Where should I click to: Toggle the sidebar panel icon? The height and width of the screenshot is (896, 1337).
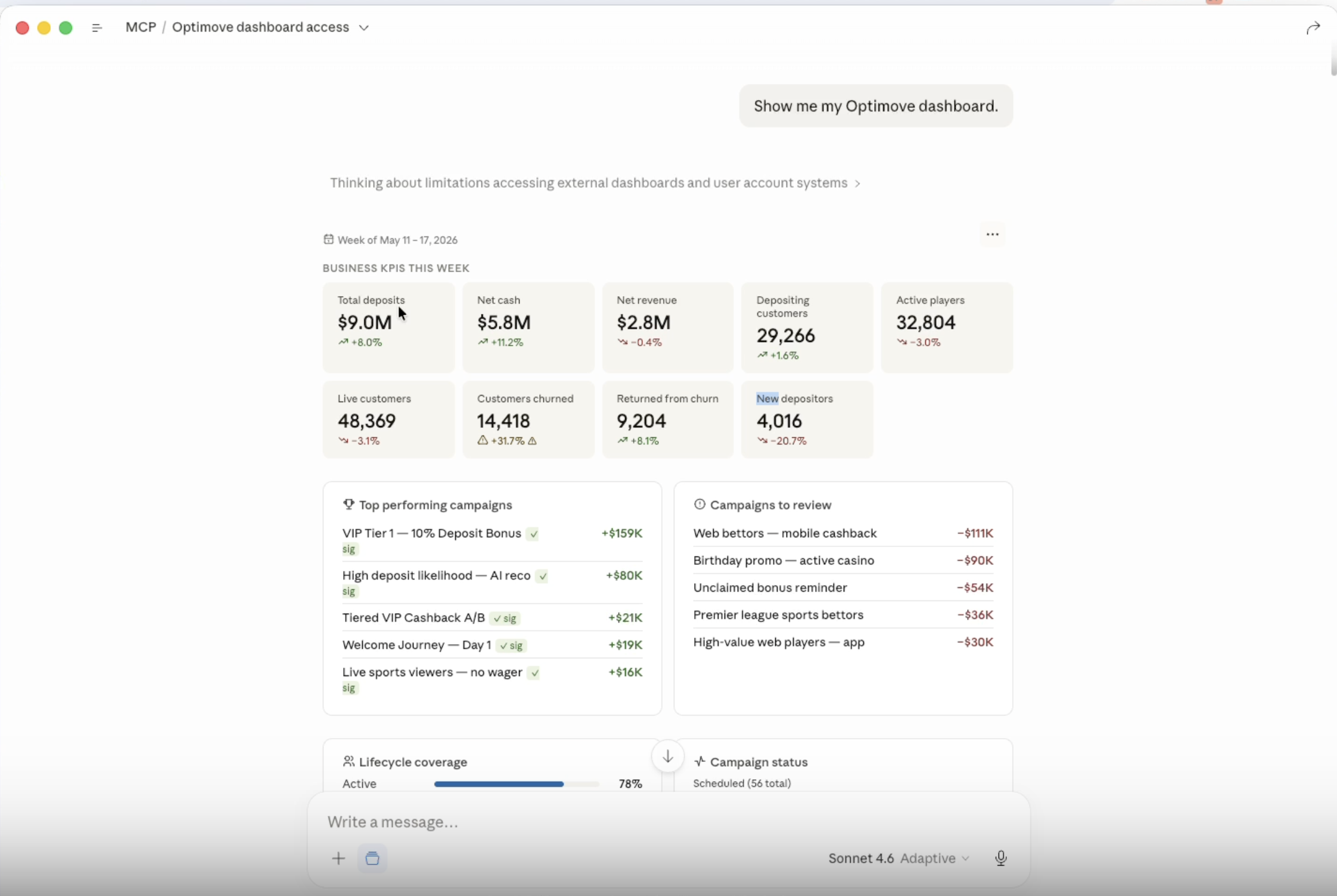pos(97,27)
